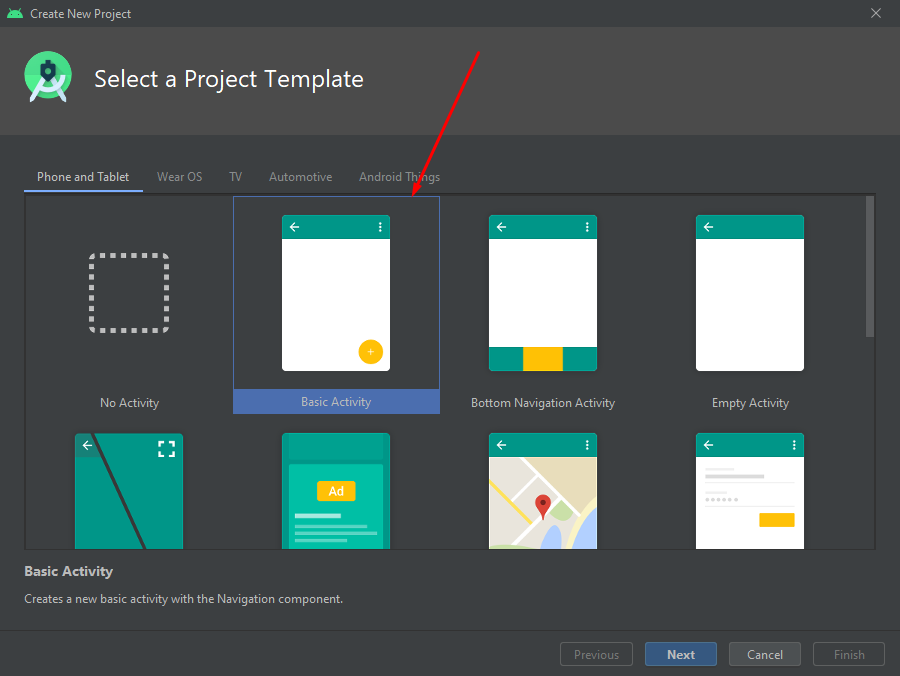Screen dimensions: 900x676
Task: Pick the Bottom Navigation Activity template
Action: pyautogui.click(x=543, y=293)
